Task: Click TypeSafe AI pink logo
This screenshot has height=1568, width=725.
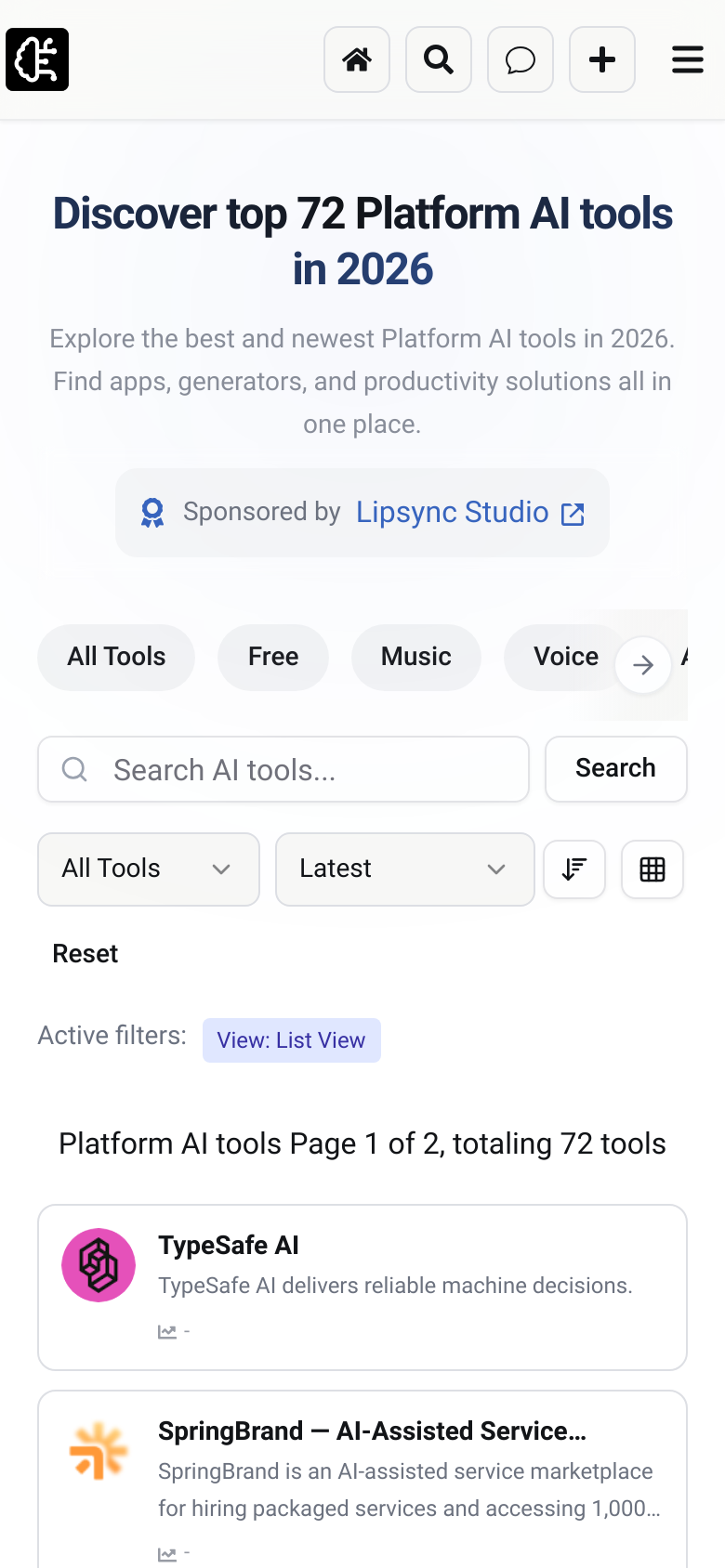Action: [x=99, y=1265]
